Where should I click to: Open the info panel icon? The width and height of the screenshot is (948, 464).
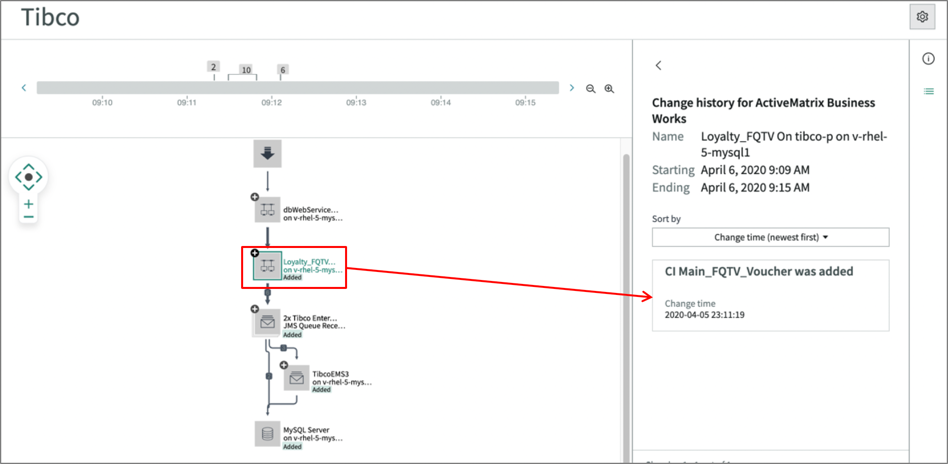pos(928,59)
